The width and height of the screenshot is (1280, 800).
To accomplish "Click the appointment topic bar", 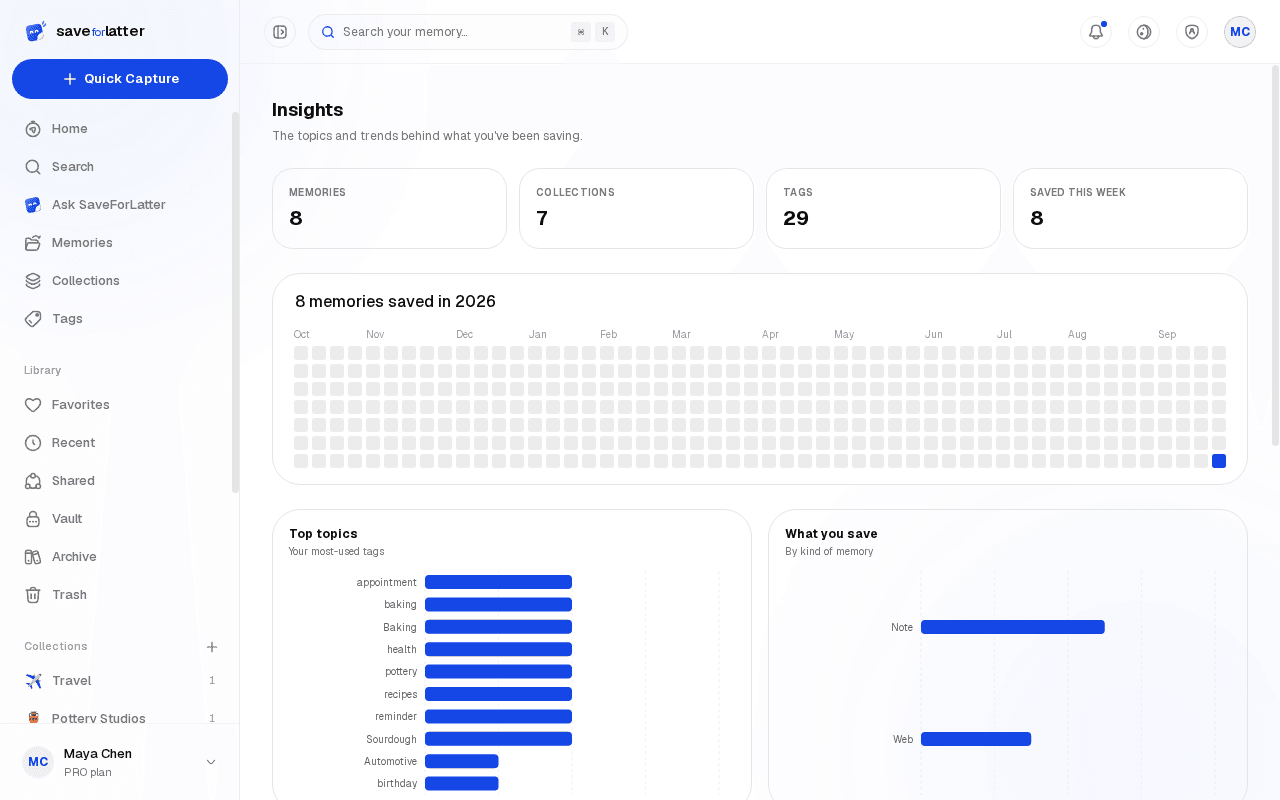I will pyautogui.click(x=498, y=582).
